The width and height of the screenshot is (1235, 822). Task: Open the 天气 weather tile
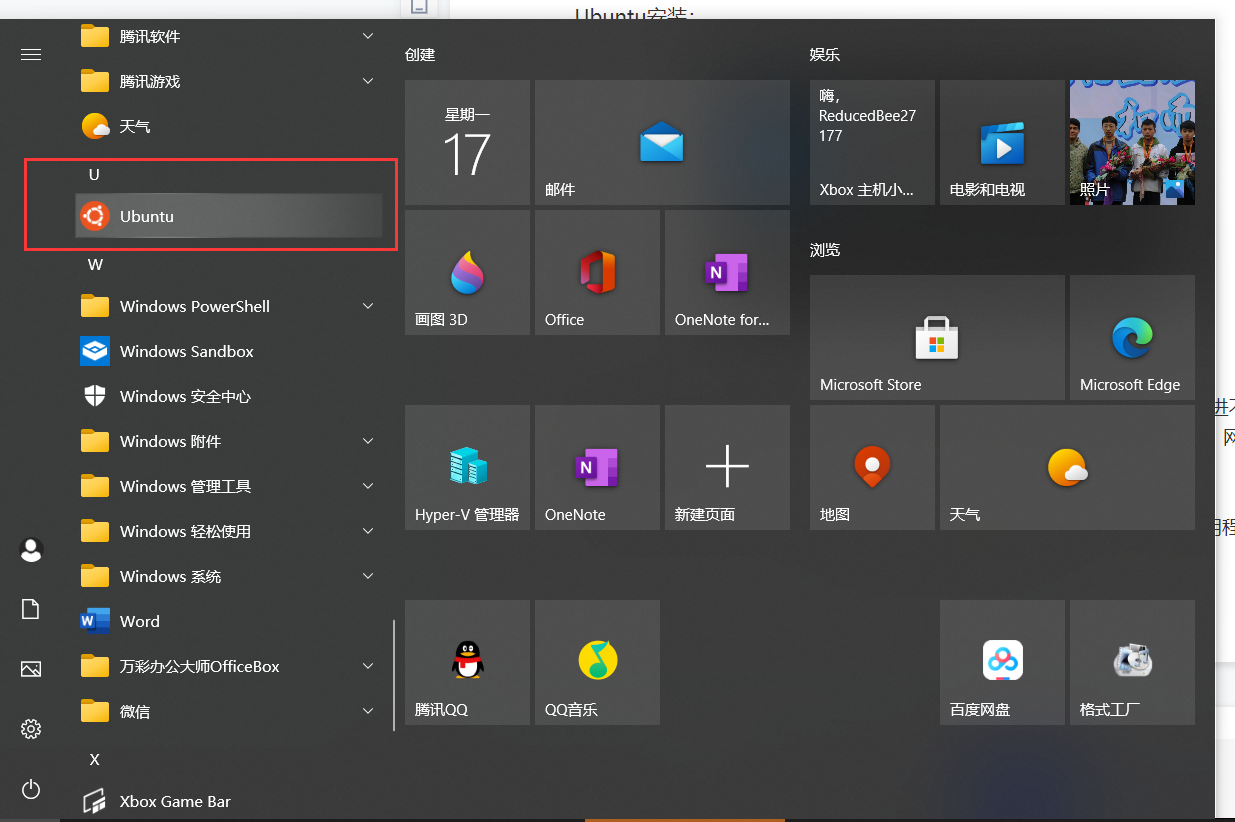(1067, 467)
